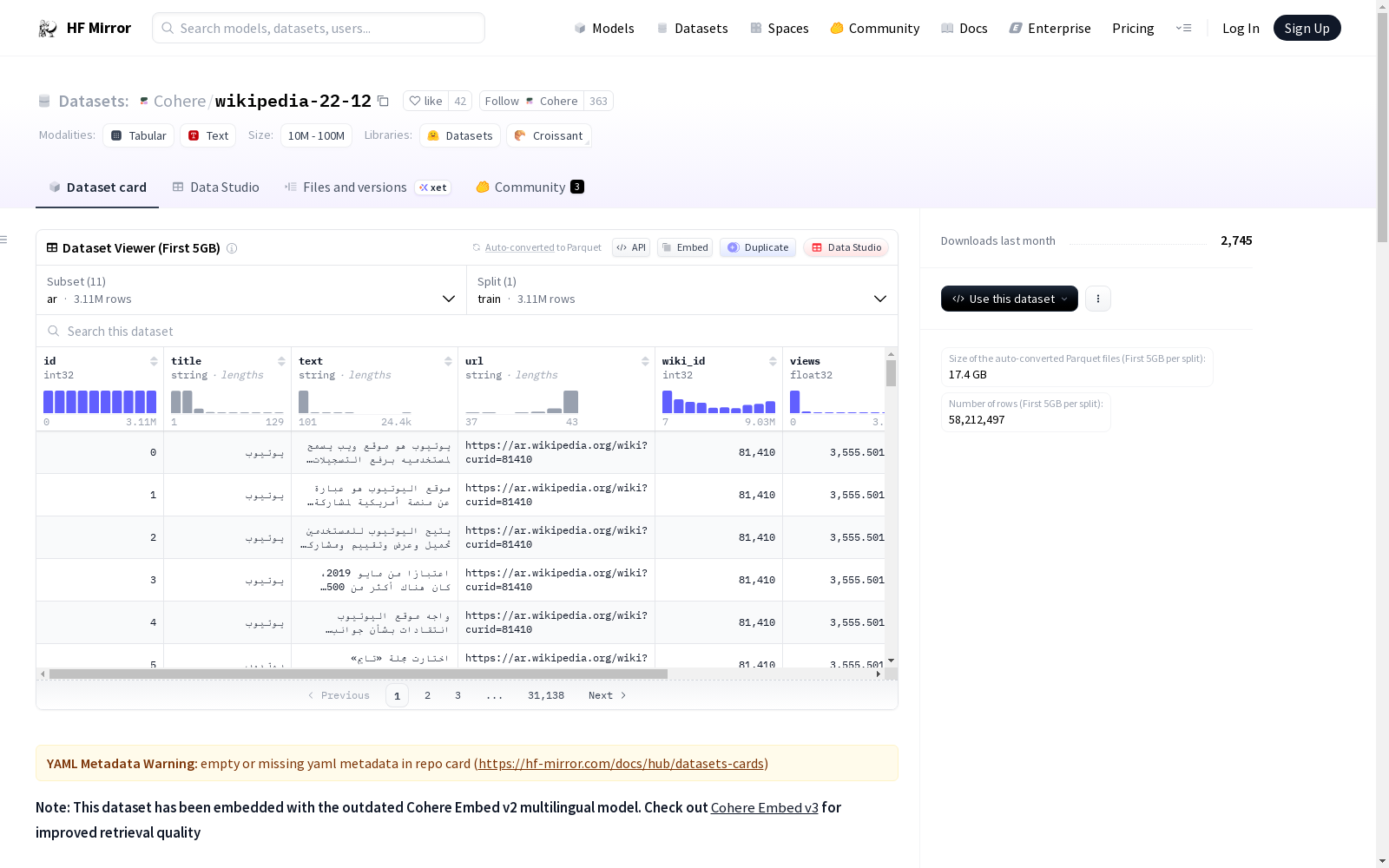Image resolution: width=1389 pixels, height=868 pixels.
Task: Open the datasets-cards documentation link
Action: (x=621, y=764)
